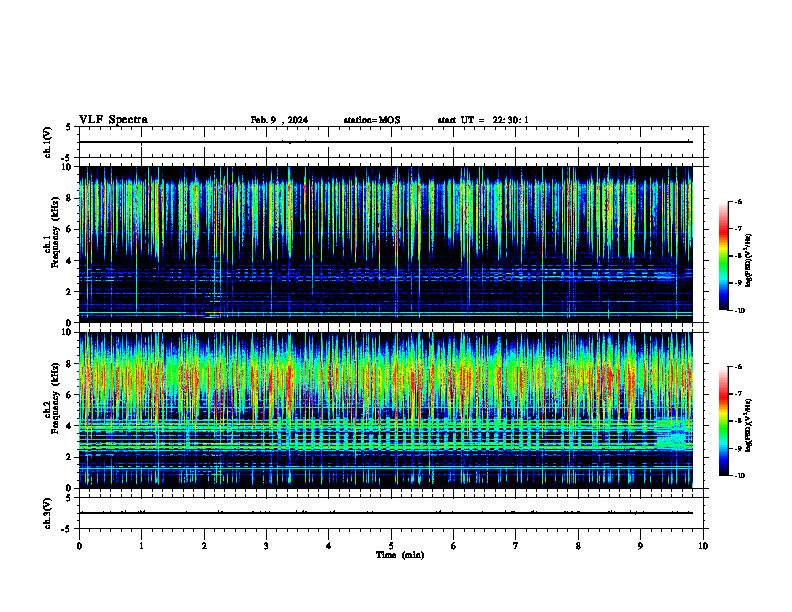This screenshot has width=792, height=612.
Task: Click "-8" on the ch.2 colorbar
Action: click(x=738, y=421)
